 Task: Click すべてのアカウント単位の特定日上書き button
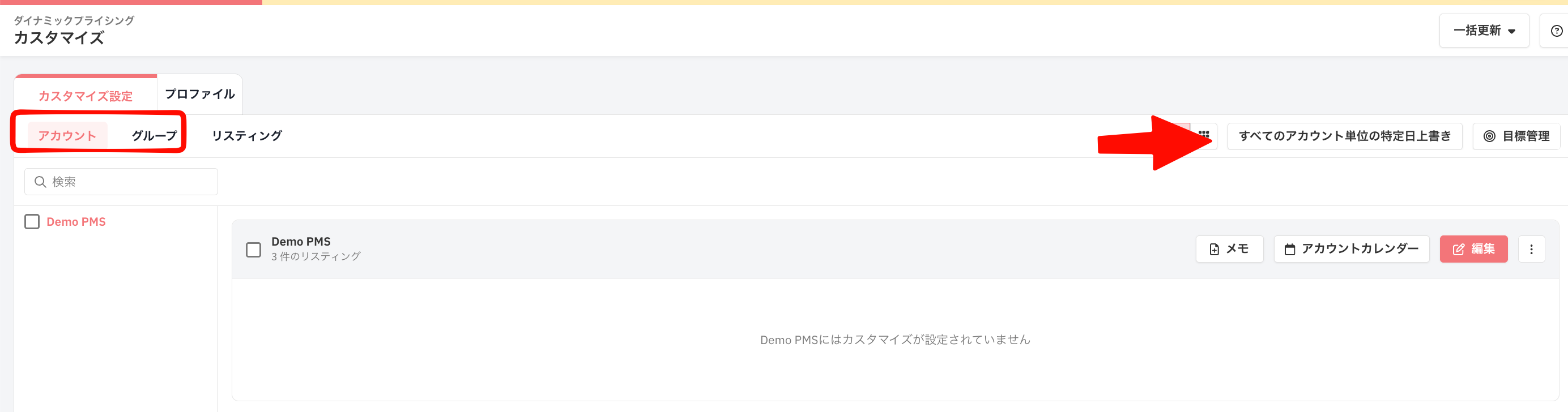(x=1345, y=136)
